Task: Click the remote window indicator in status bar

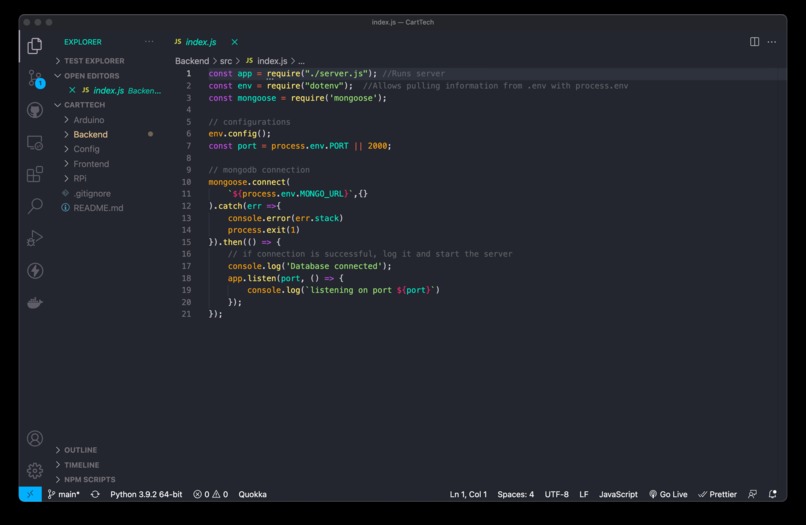Action: (30, 494)
